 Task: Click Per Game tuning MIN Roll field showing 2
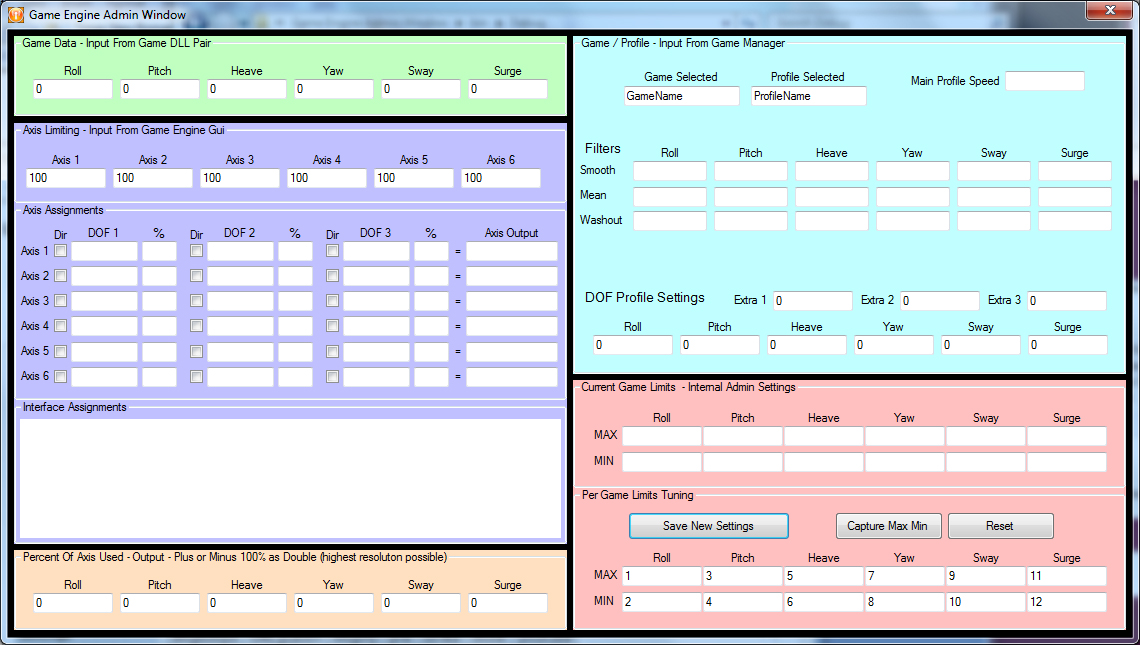click(x=662, y=602)
